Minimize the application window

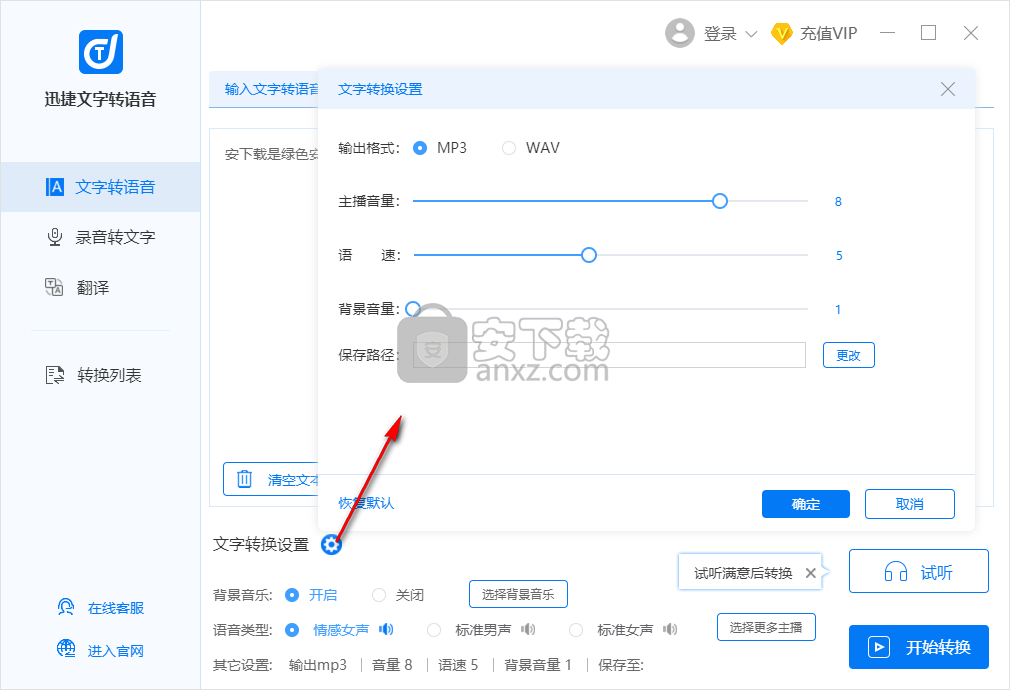[888, 33]
